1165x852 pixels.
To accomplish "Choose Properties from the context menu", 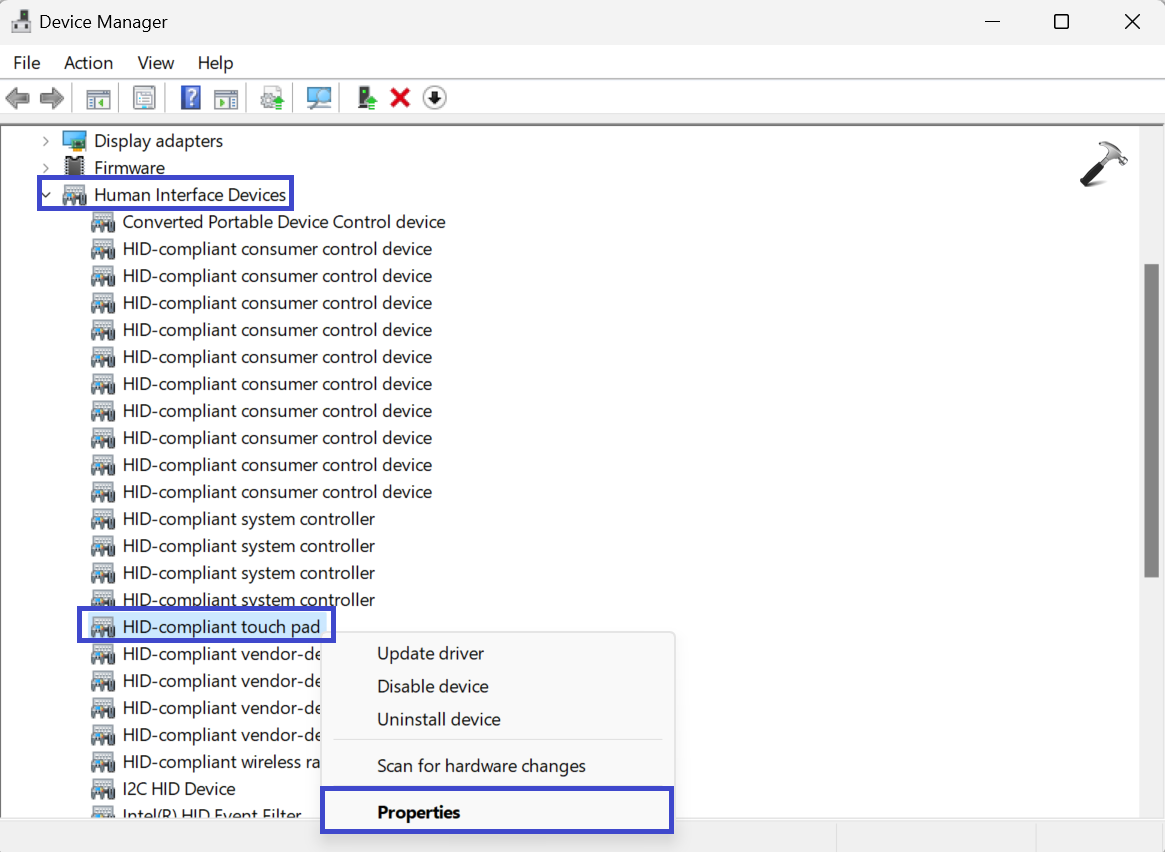I will [419, 812].
